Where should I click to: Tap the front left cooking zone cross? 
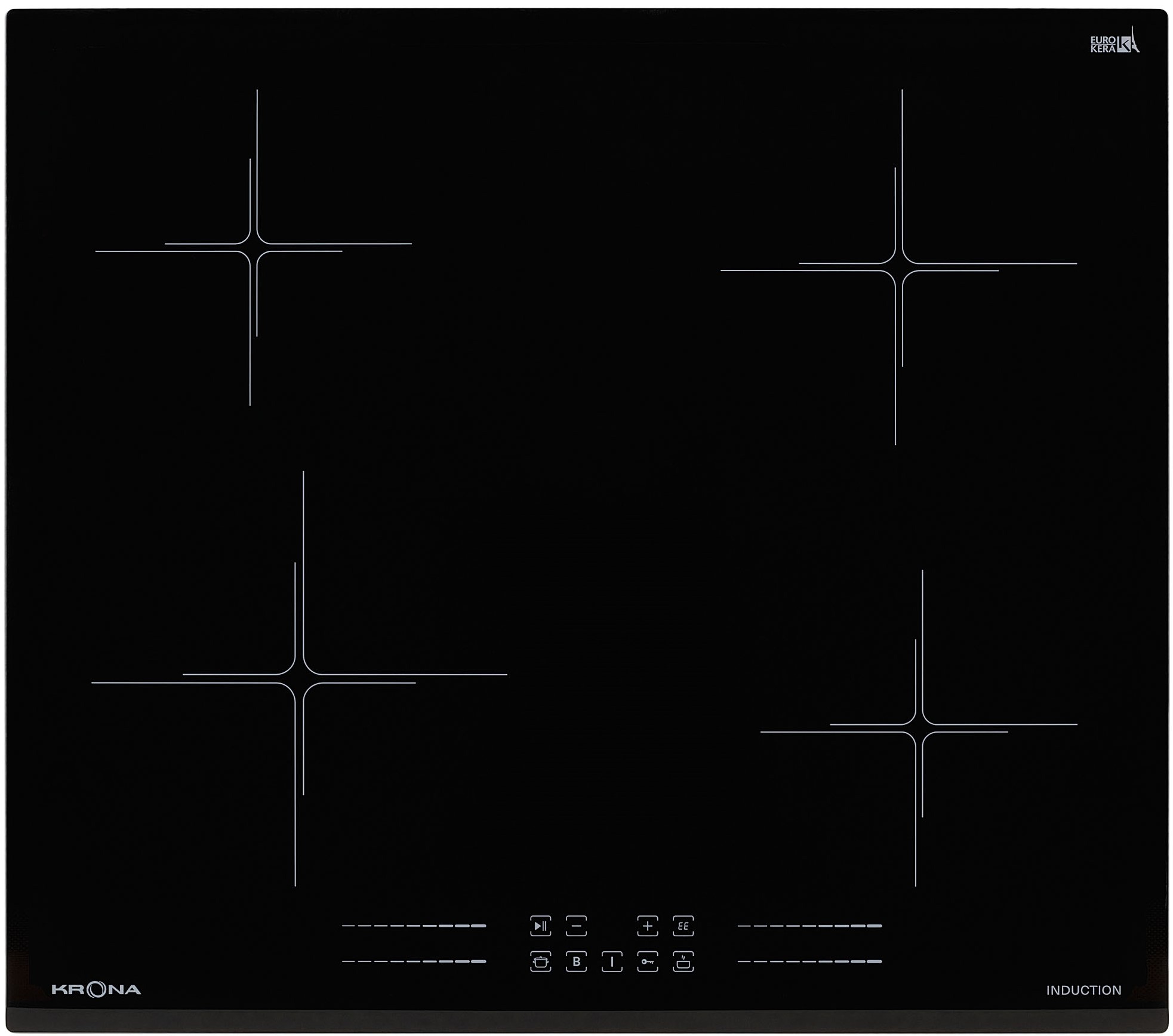(x=299, y=678)
